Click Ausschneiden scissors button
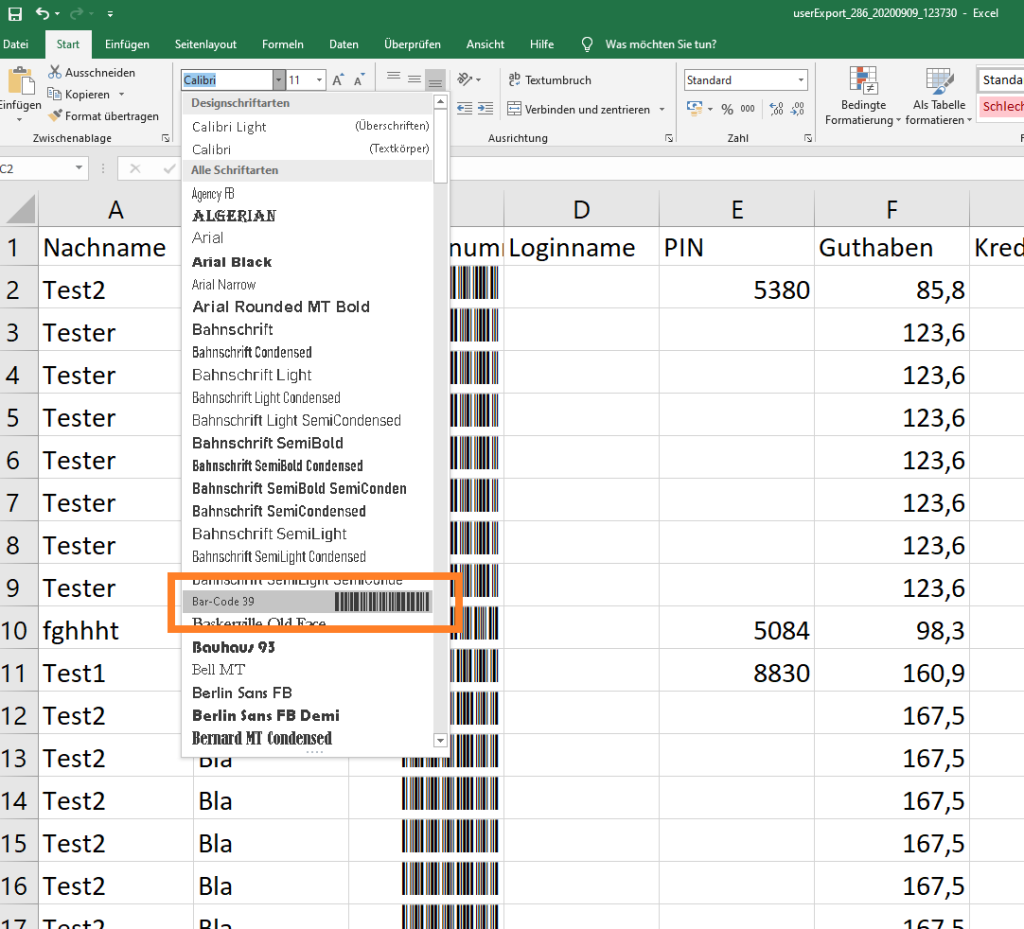The width and height of the screenshot is (1024, 929). point(91,72)
